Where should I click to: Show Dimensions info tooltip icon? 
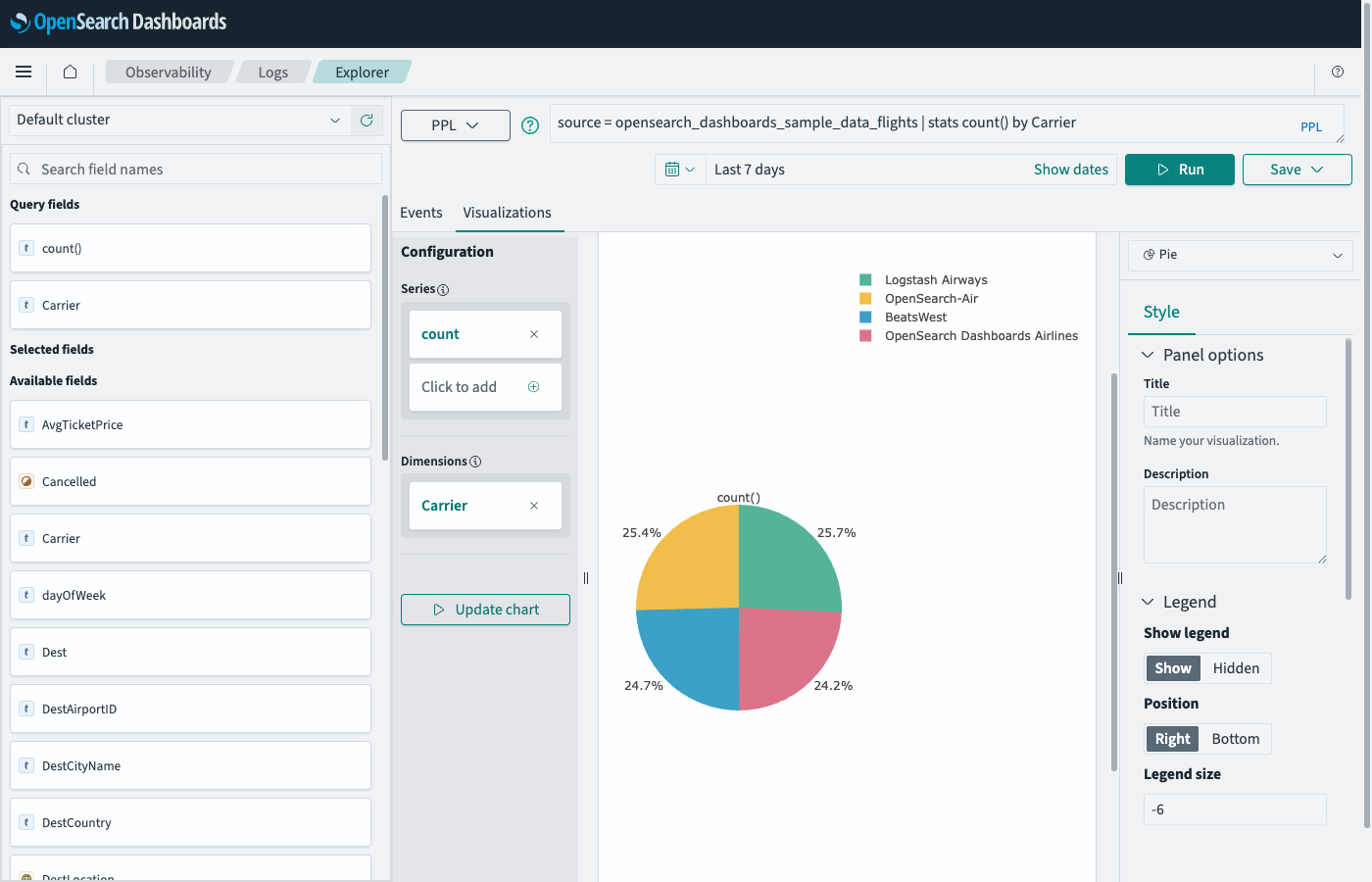pos(475,462)
